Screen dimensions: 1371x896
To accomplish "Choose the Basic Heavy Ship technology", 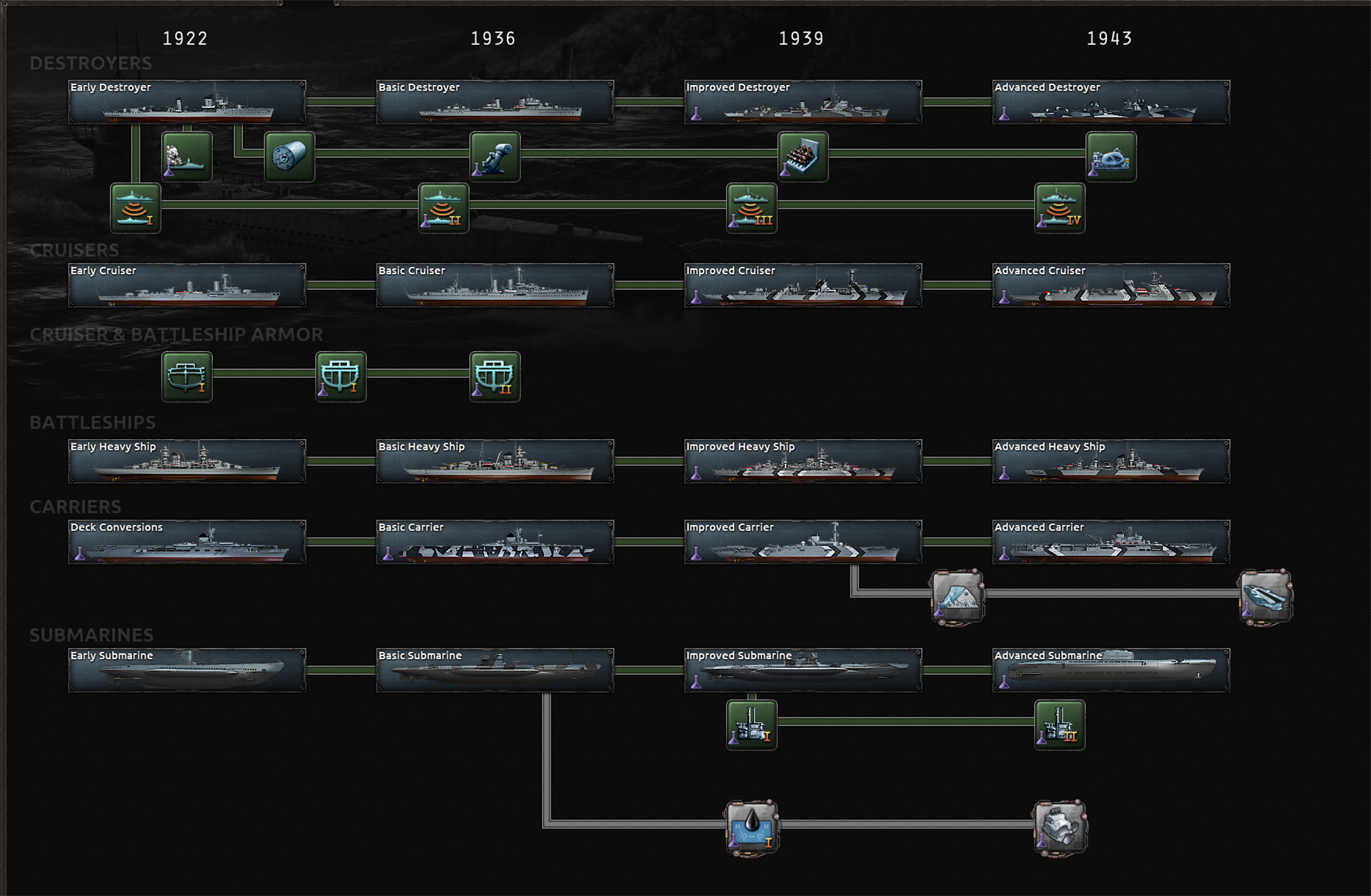I will point(495,461).
